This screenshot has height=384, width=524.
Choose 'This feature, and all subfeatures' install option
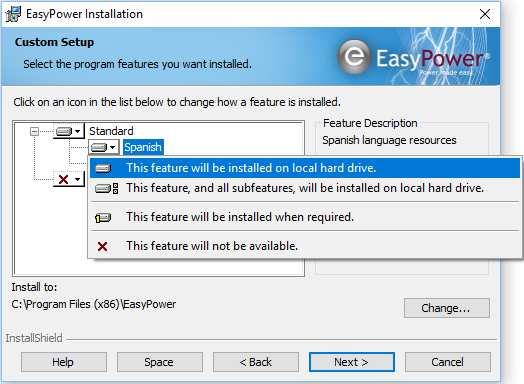pos(304,188)
